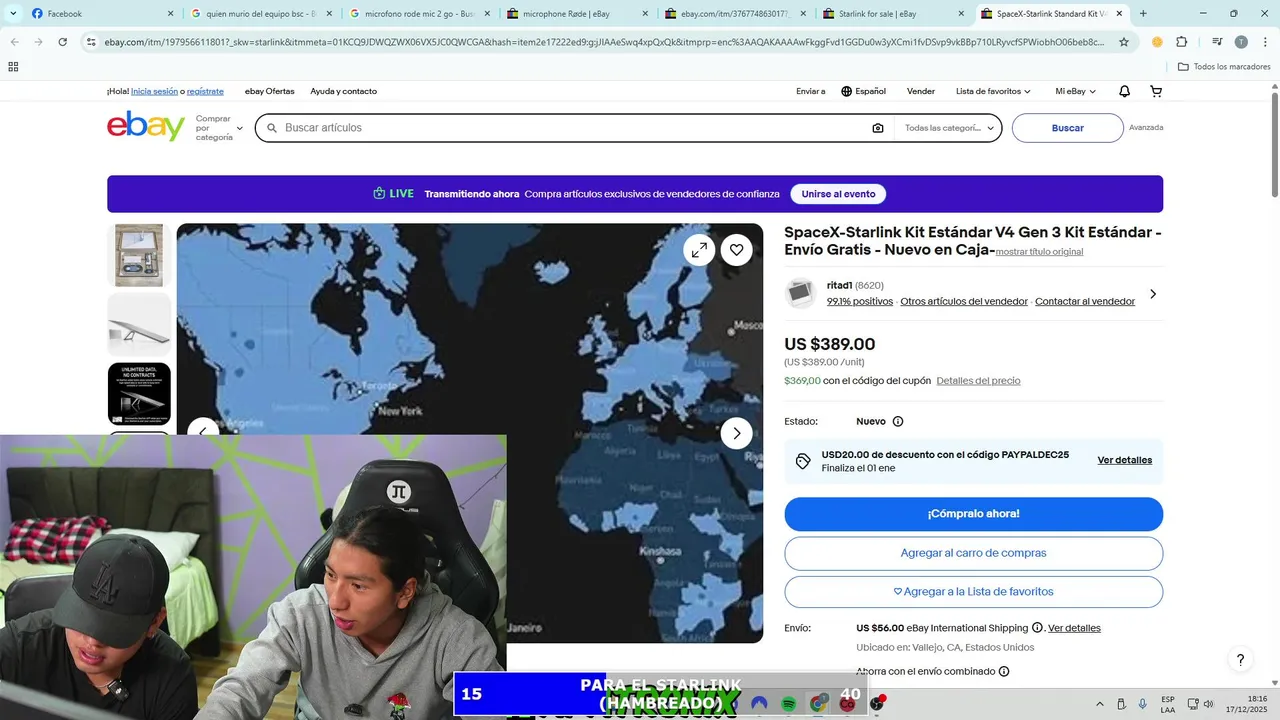Click Agregar al carro de compras
Screen dimensions: 1280x720
pyautogui.click(x=973, y=553)
